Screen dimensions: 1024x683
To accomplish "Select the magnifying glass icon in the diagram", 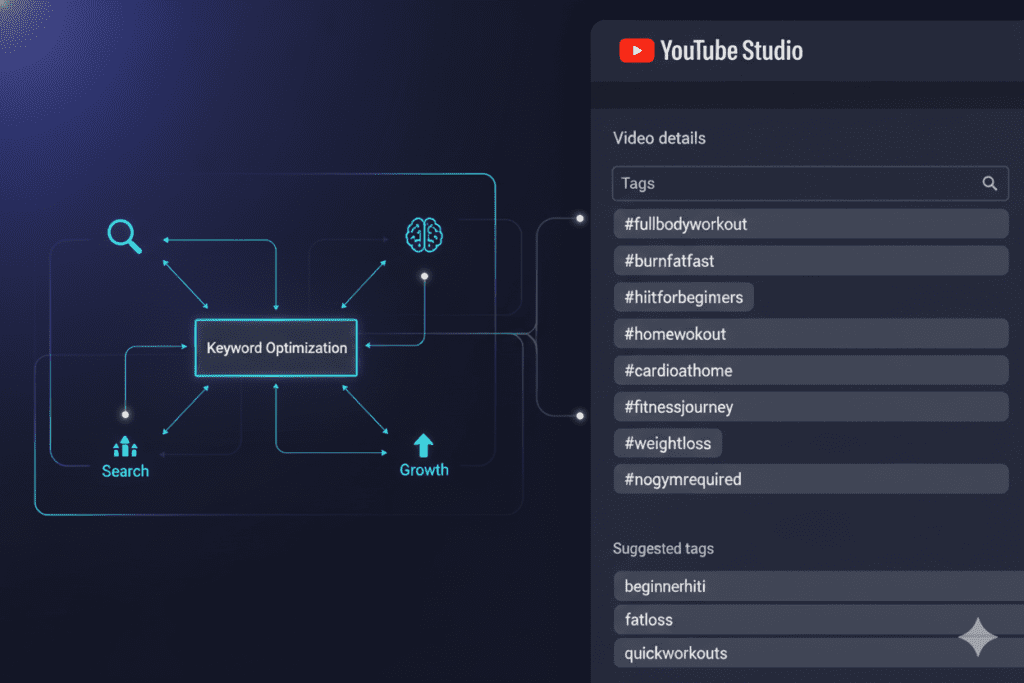I will pyautogui.click(x=123, y=236).
